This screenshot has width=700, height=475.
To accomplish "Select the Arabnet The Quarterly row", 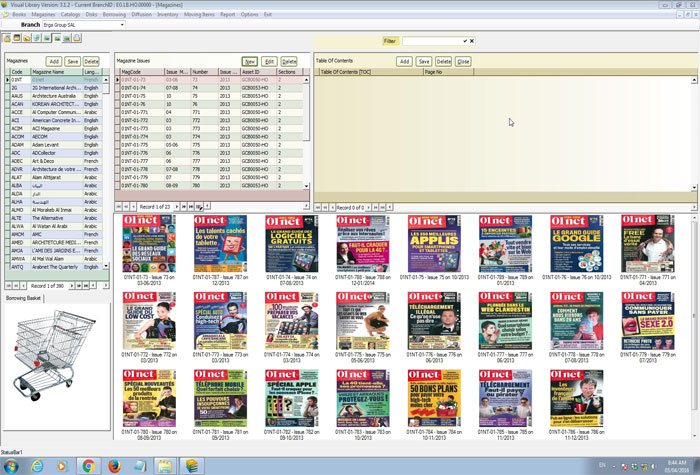I will pyautogui.click(x=56, y=267).
